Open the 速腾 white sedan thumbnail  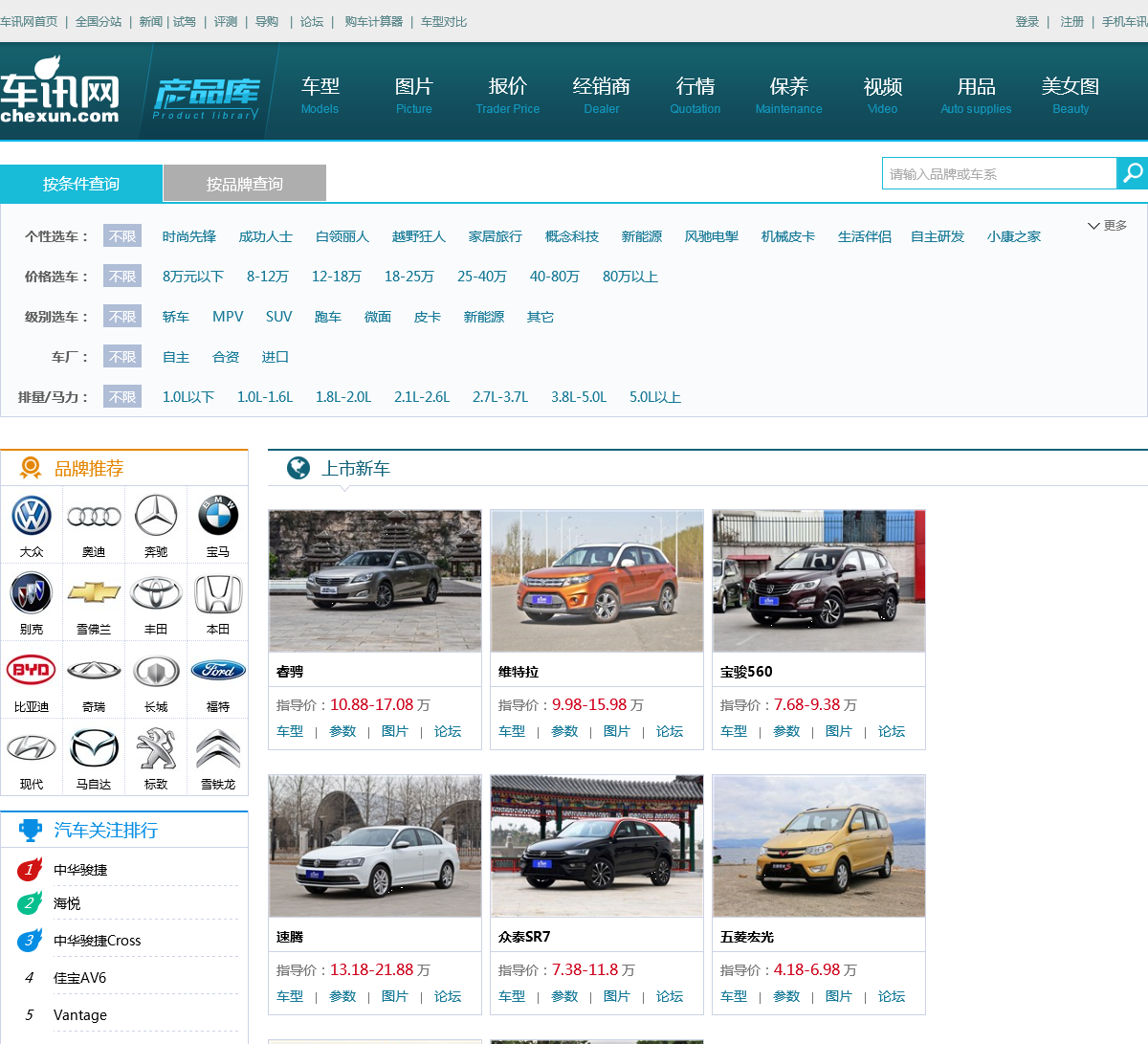tap(375, 846)
